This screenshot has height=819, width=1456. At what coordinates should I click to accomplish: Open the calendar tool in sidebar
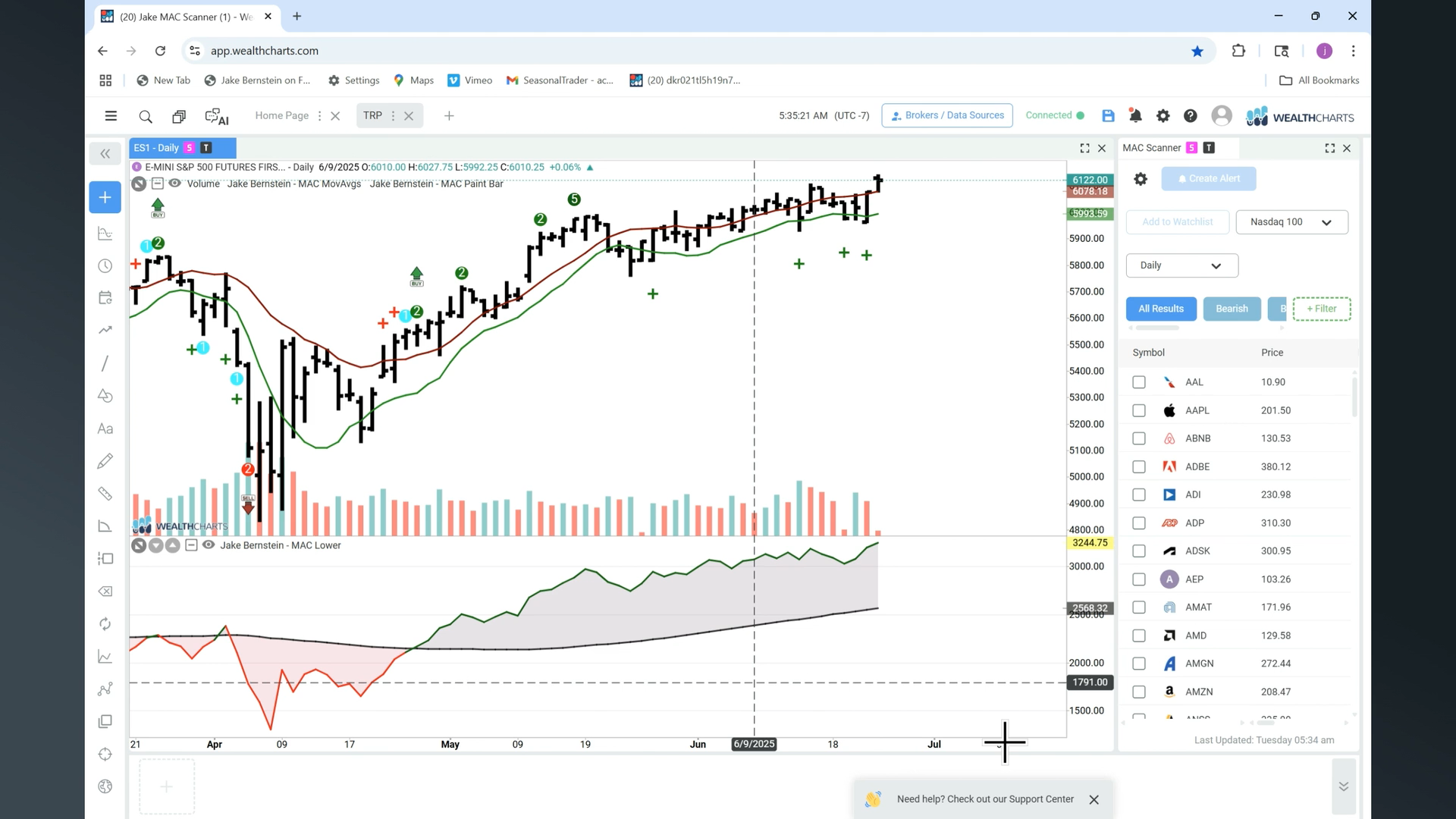point(105,298)
